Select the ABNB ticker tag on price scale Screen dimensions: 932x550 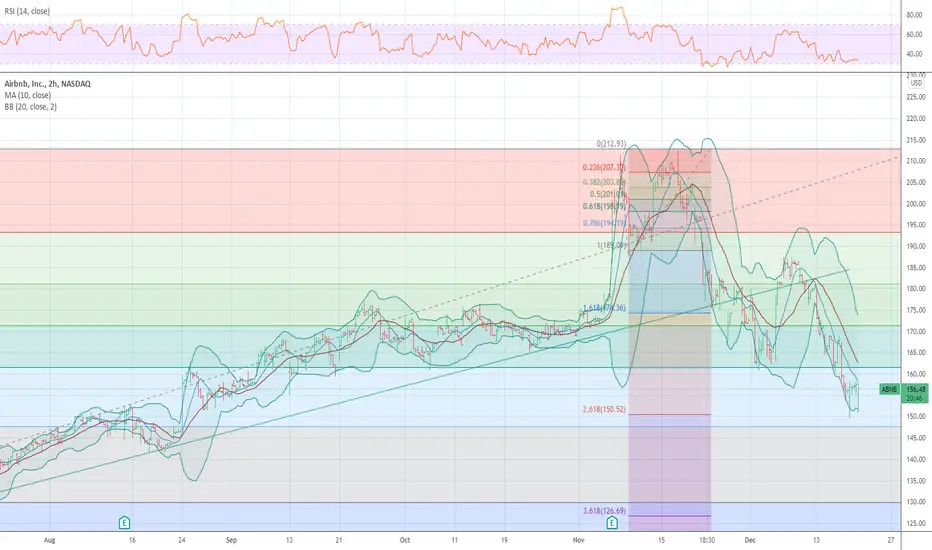tap(889, 389)
